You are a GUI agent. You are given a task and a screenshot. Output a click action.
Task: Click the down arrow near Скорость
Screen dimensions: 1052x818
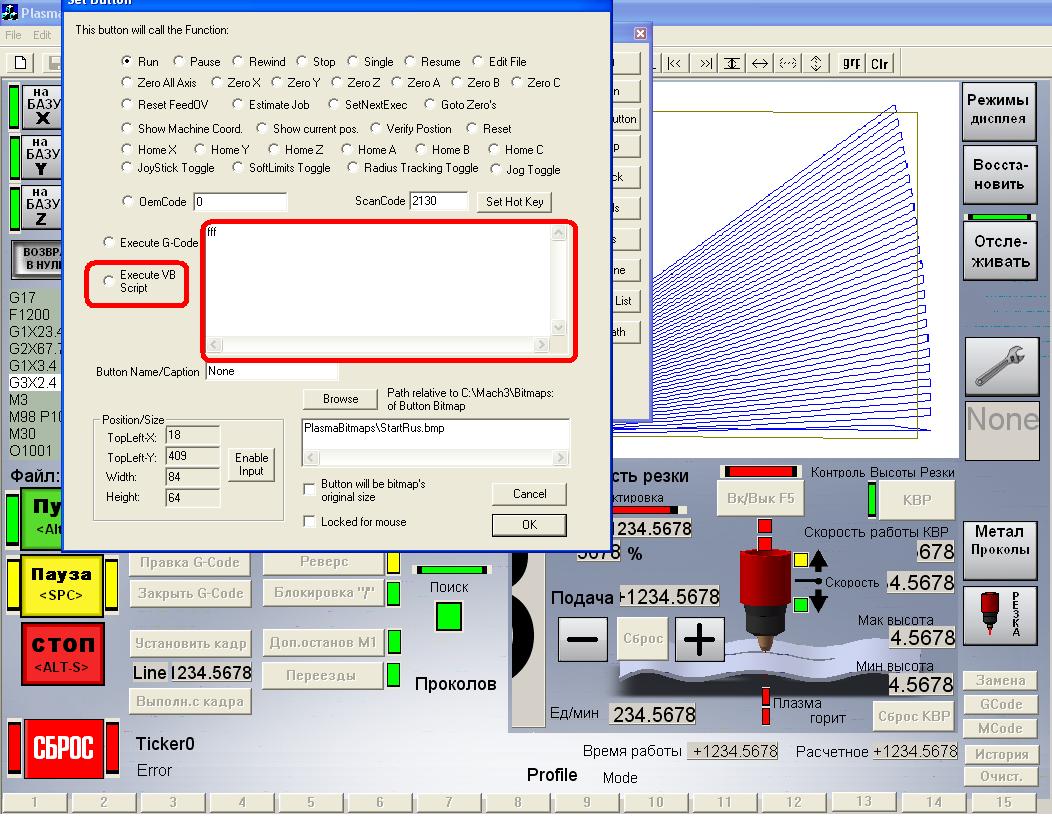coord(818,601)
